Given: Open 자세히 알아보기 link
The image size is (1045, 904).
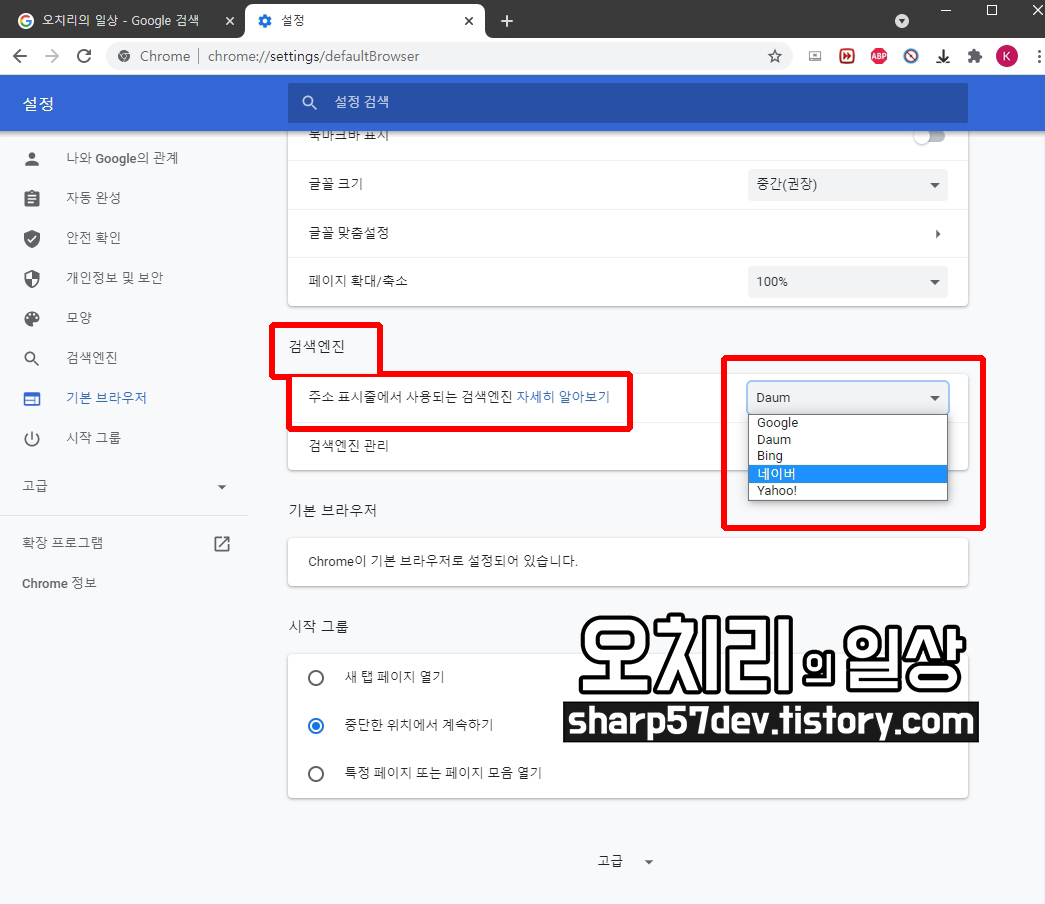Looking at the screenshot, I should tap(563, 397).
